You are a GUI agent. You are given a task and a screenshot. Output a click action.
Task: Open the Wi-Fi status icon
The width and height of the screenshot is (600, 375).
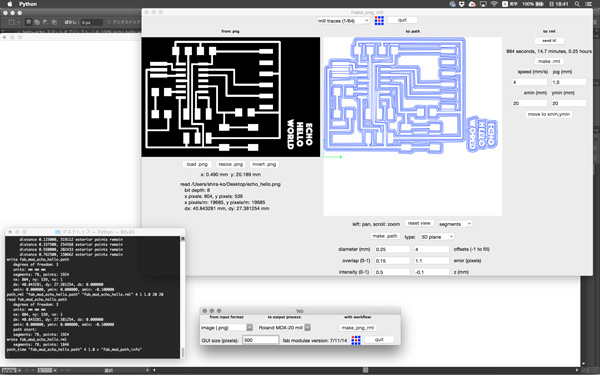494,4
